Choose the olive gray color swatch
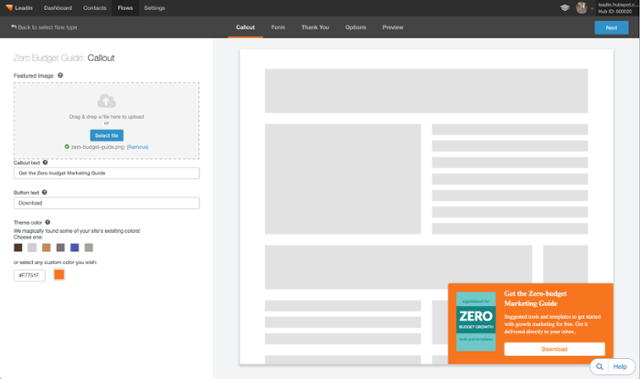 (89, 247)
